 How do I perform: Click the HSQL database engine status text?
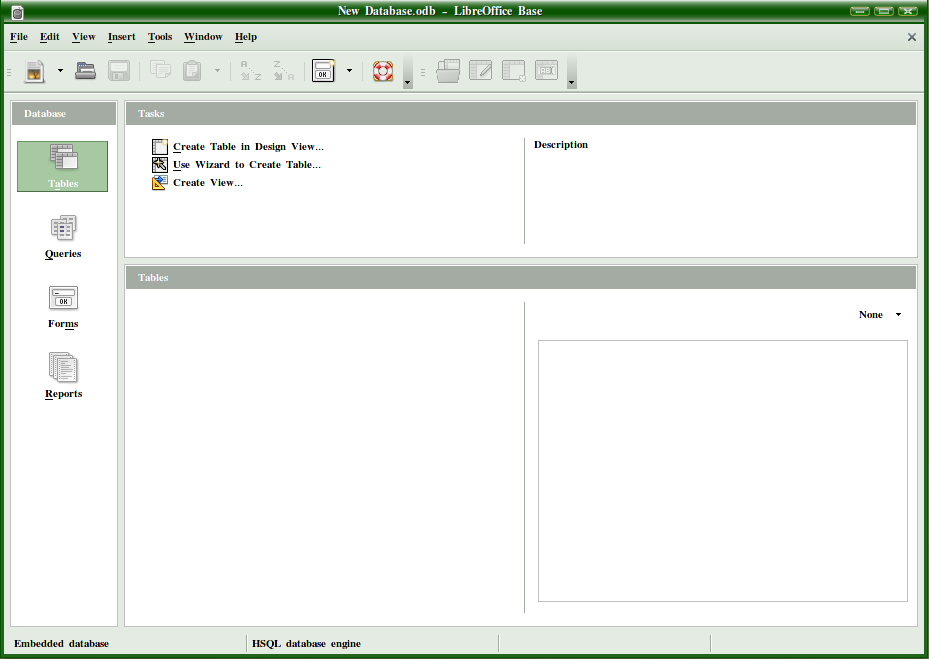306,644
